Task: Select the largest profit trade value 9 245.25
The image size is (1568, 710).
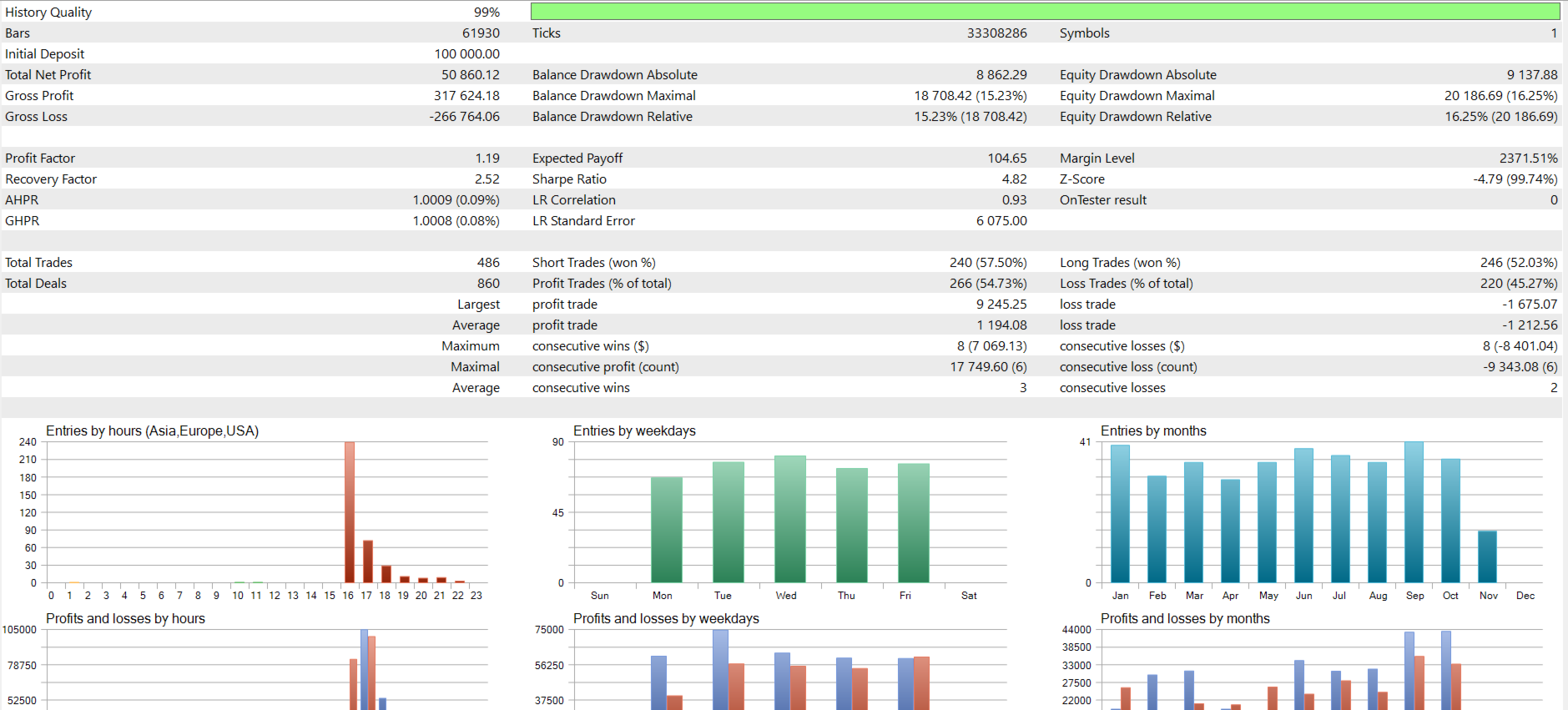Action: pos(1001,305)
